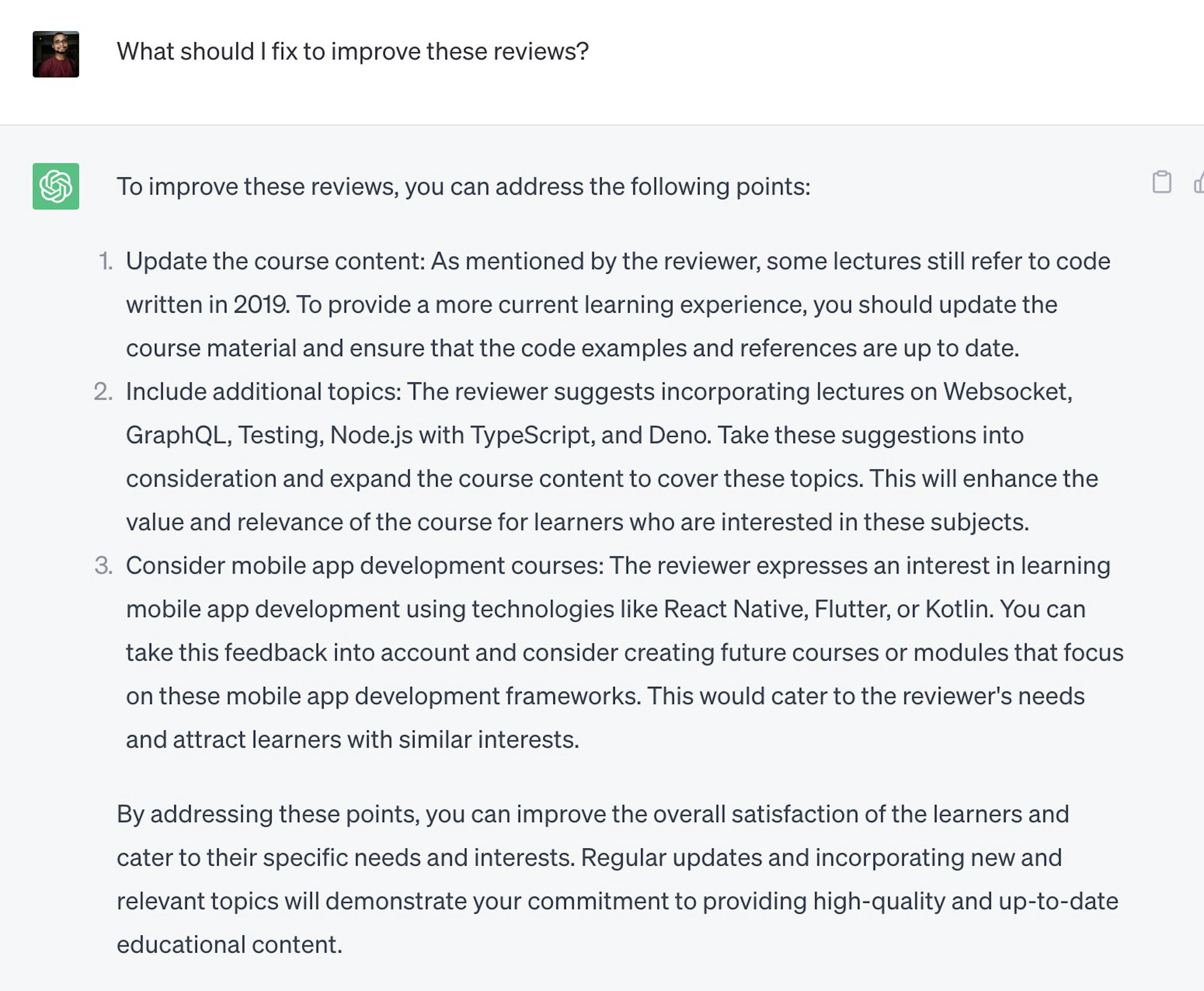Click 'Consider mobile app development courses' text
This screenshot has height=991, width=1204.
(364, 566)
